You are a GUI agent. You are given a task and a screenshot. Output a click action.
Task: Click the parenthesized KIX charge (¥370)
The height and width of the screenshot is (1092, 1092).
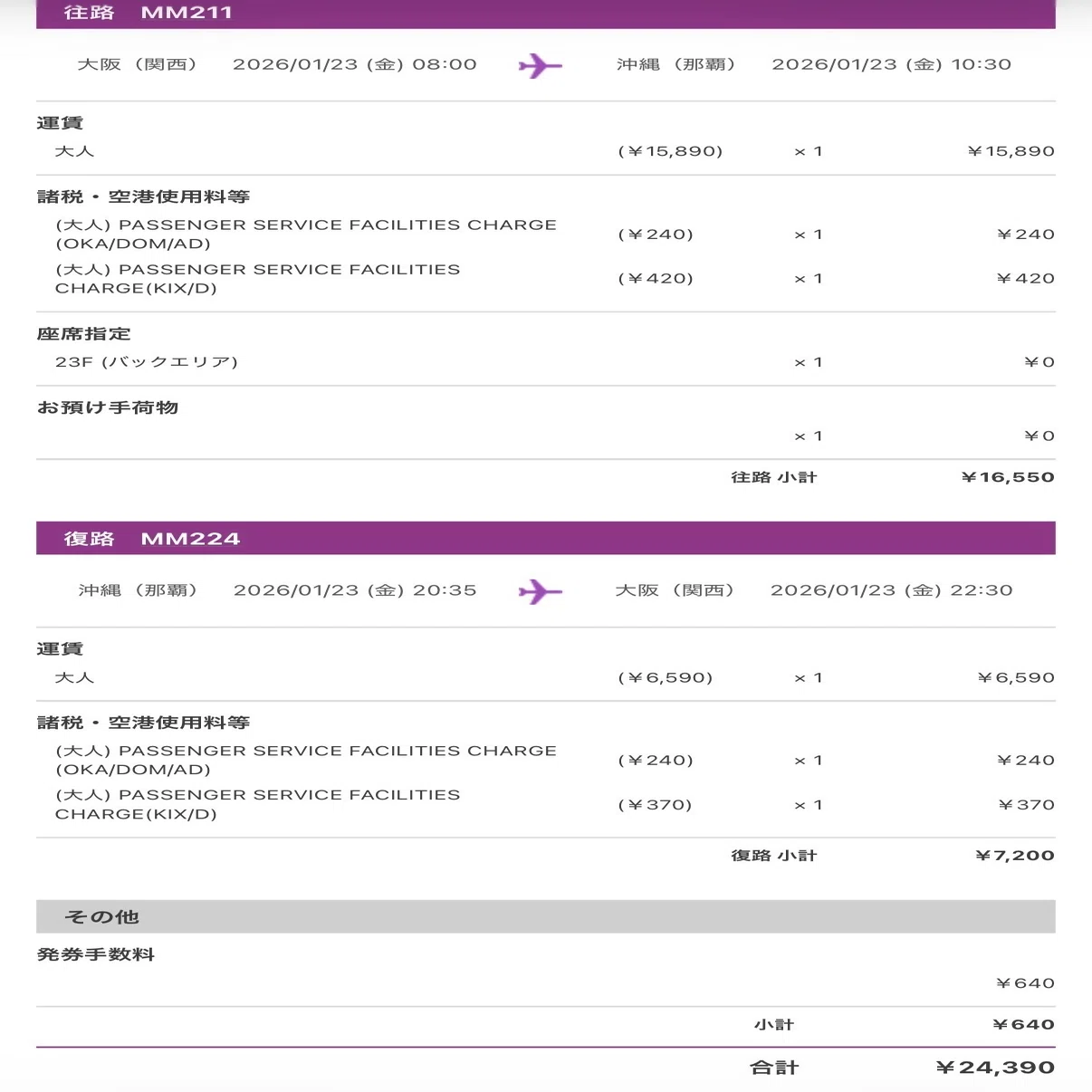point(655,804)
